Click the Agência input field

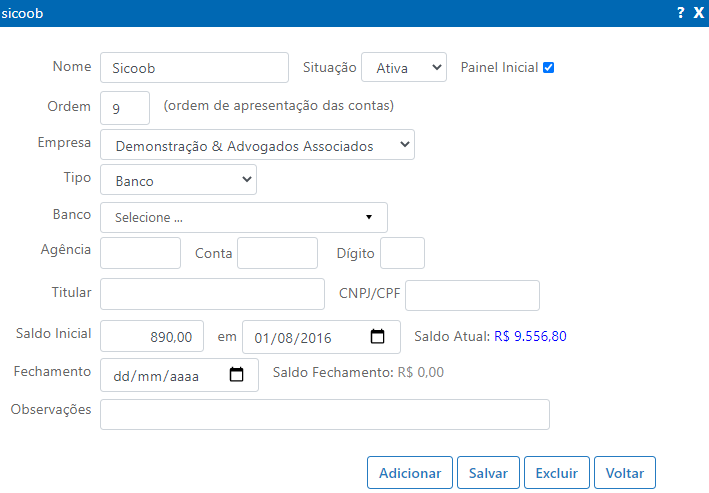(140, 253)
